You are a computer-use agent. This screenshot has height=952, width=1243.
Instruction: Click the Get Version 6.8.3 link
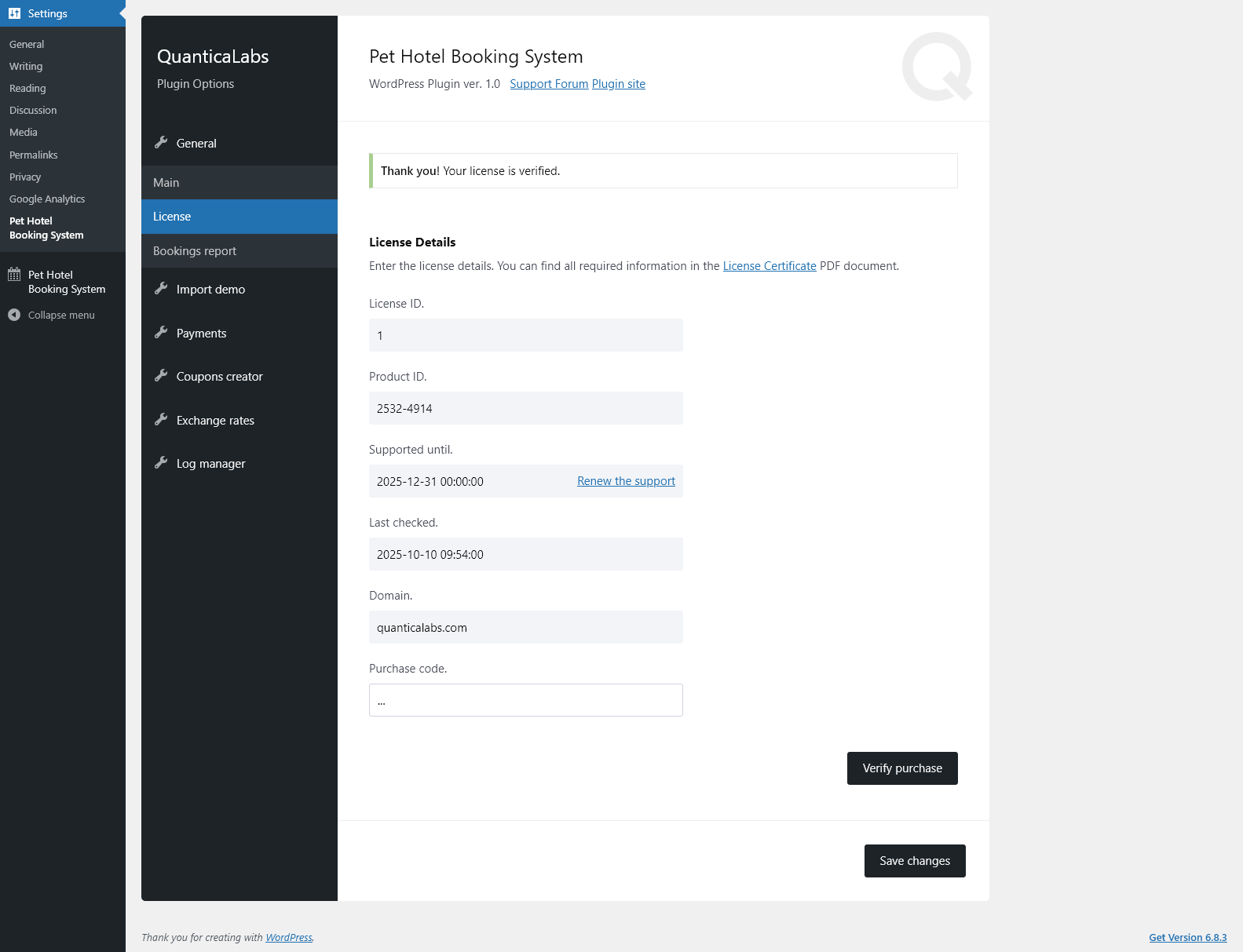1187,937
